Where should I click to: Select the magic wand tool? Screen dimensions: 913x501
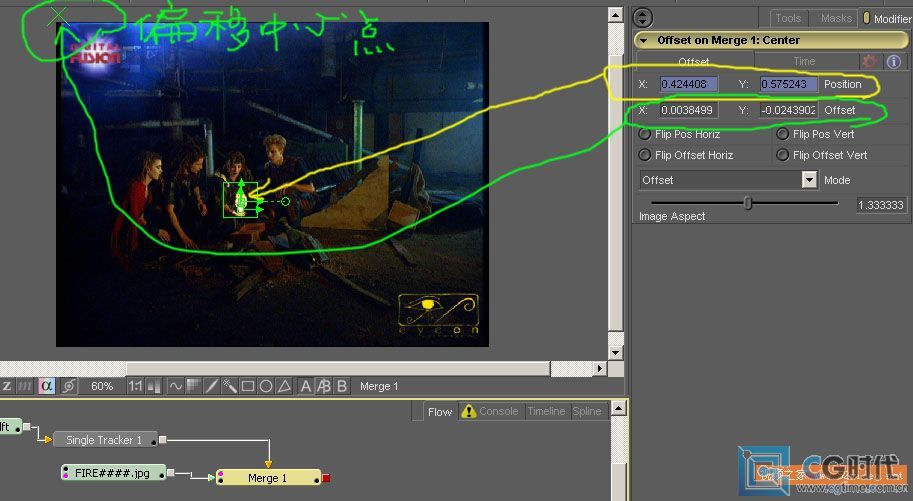[229, 386]
